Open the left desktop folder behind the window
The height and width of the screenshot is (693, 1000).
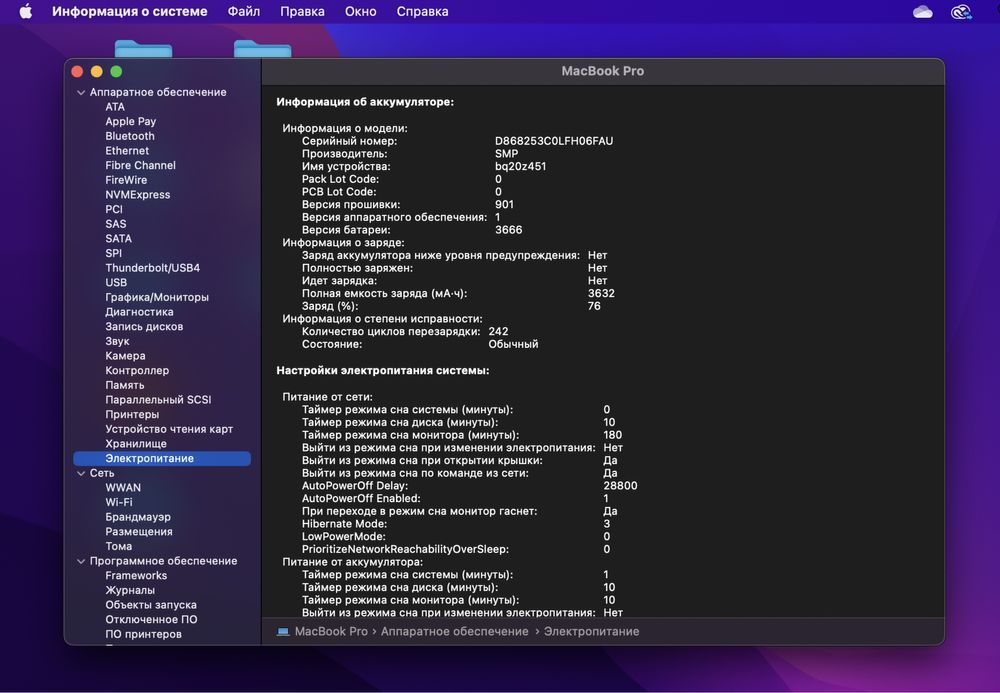[x=143, y=49]
